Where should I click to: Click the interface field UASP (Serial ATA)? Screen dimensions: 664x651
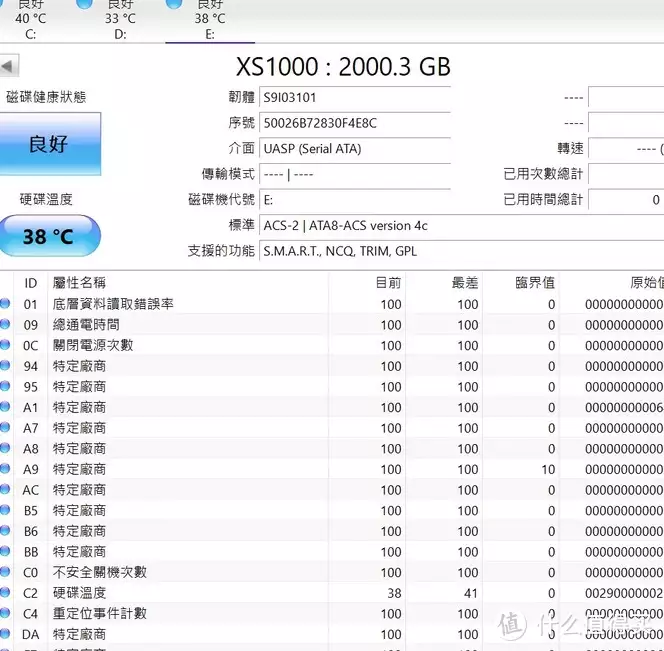pos(355,149)
